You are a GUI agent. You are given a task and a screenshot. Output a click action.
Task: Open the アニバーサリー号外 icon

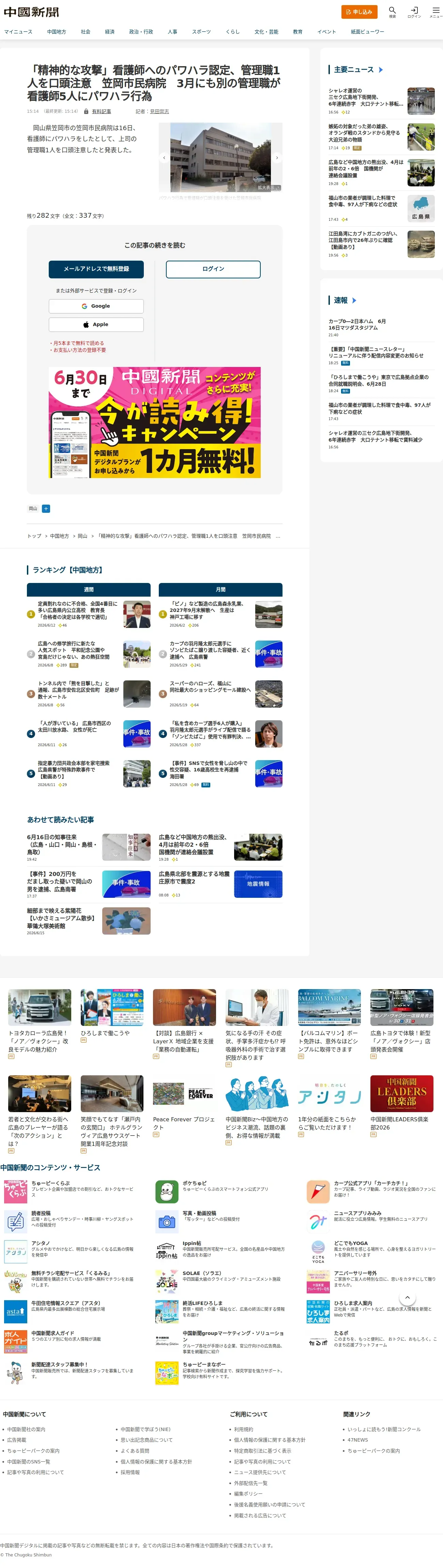[x=318, y=1281]
